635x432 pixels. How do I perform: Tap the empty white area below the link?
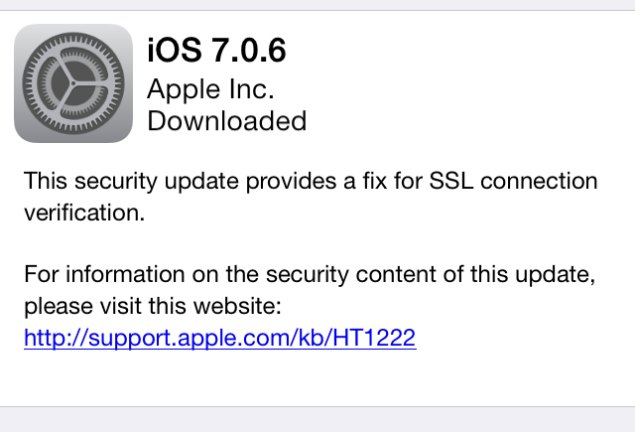point(318,379)
